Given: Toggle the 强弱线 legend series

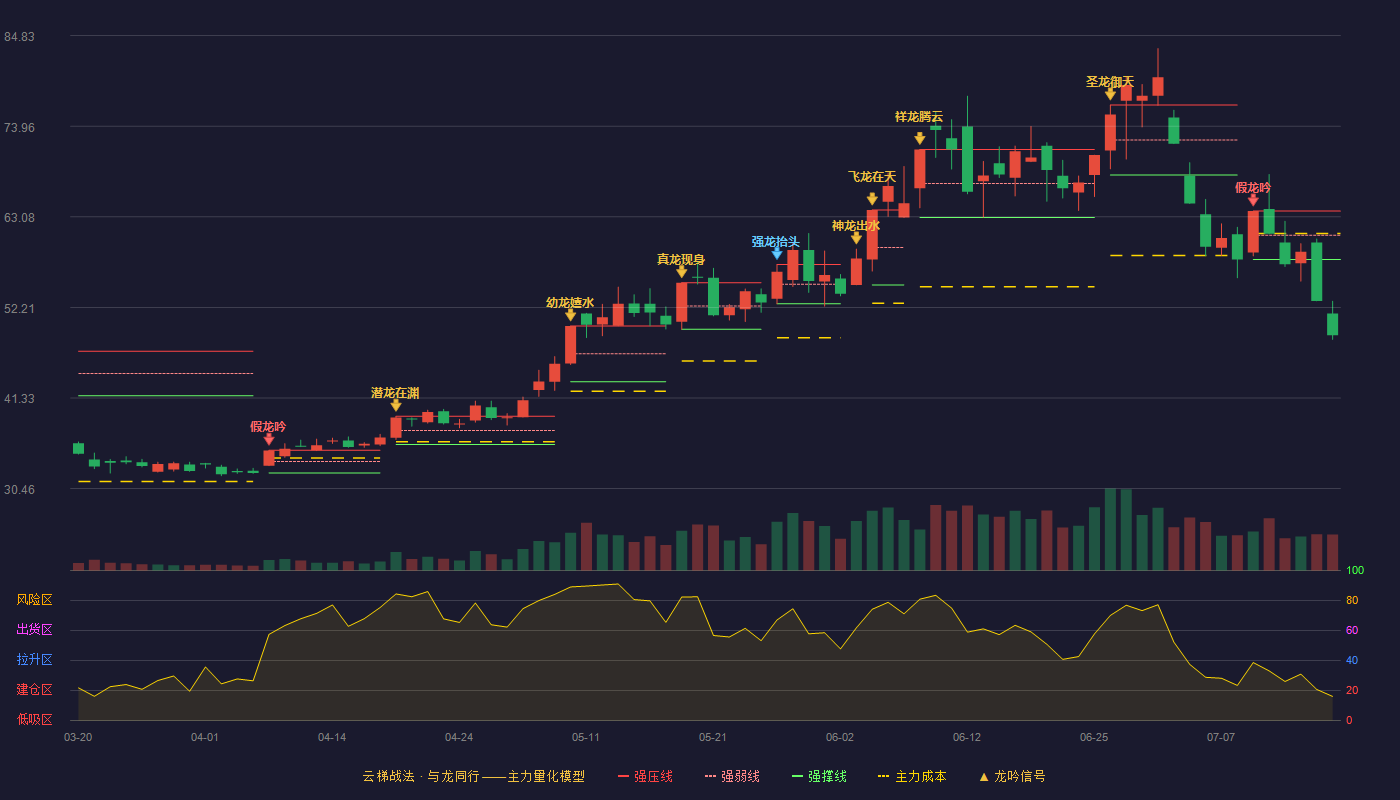Looking at the screenshot, I should point(732,776).
